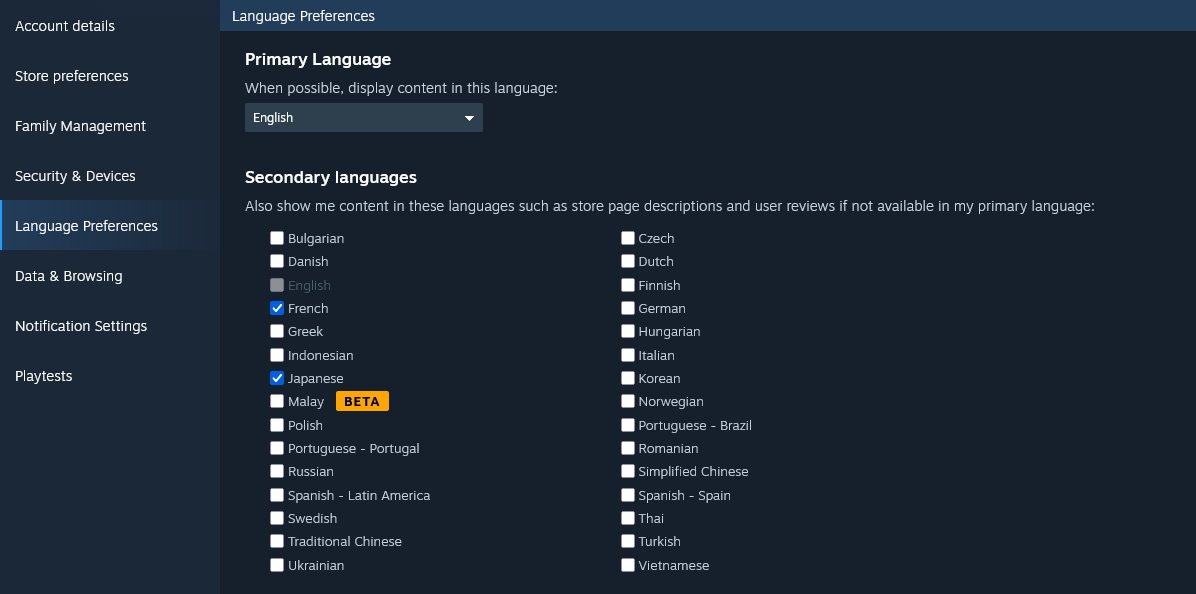Viewport: 1196px width, 594px height.
Task: Click the orange BETA badge
Action: click(362, 401)
